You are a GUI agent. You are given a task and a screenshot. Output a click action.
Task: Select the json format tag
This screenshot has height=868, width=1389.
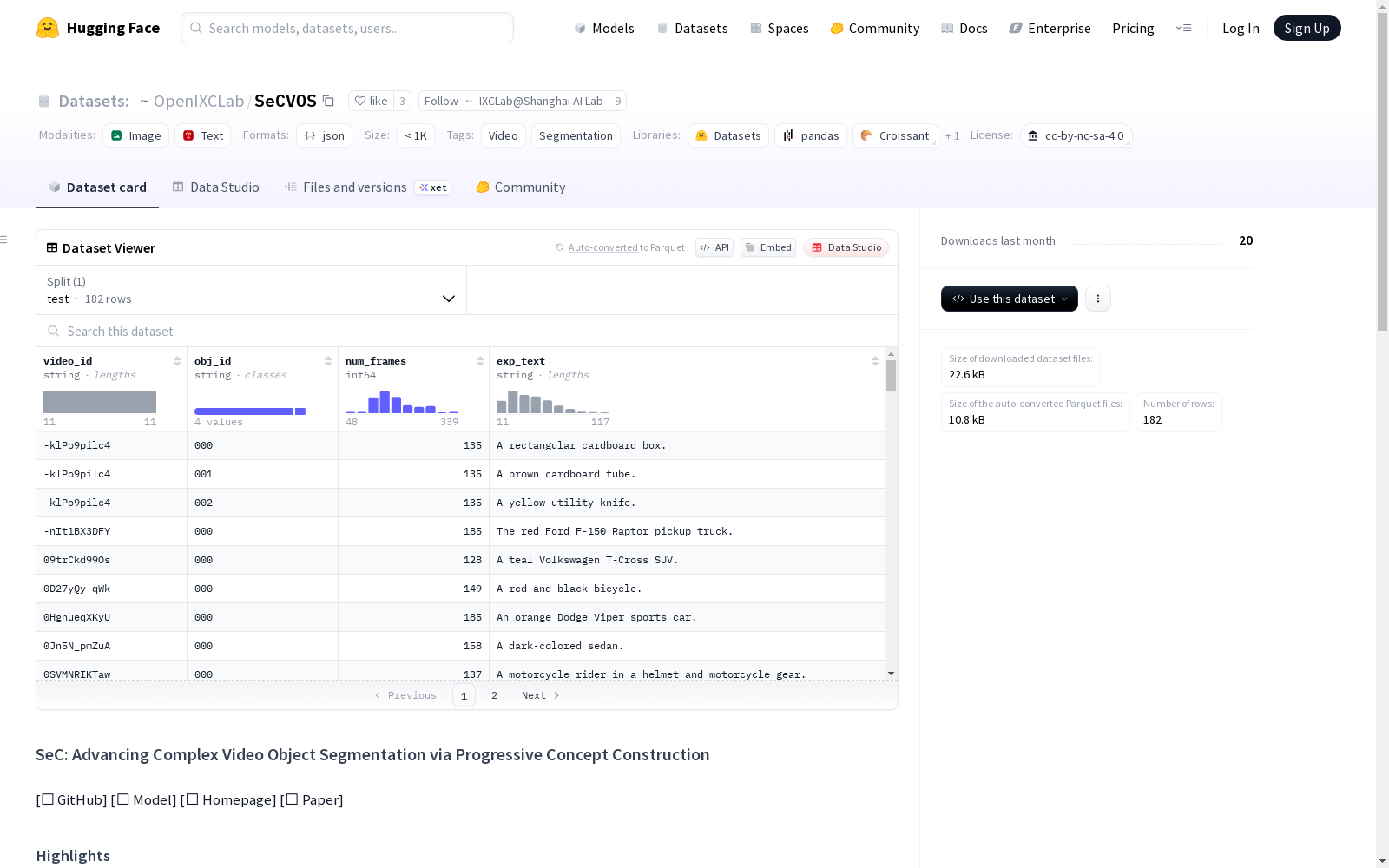point(325,135)
